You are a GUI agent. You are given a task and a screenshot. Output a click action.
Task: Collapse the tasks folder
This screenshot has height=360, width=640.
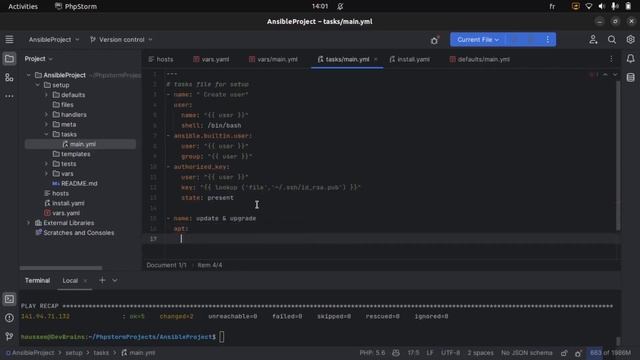[46, 134]
